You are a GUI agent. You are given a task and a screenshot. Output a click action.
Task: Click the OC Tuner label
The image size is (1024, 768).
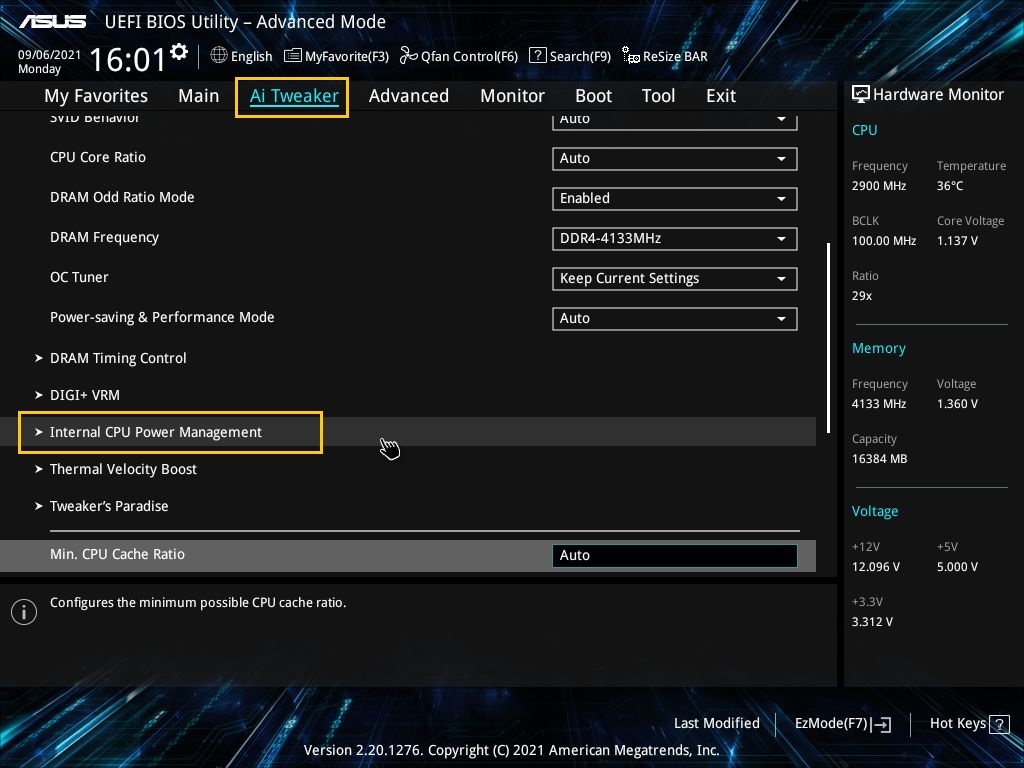[79, 278]
